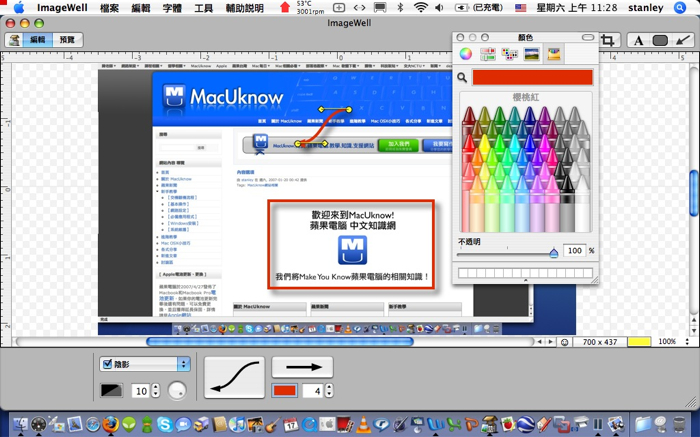
Task: Open the color wheel picker tab
Action: point(466,54)
